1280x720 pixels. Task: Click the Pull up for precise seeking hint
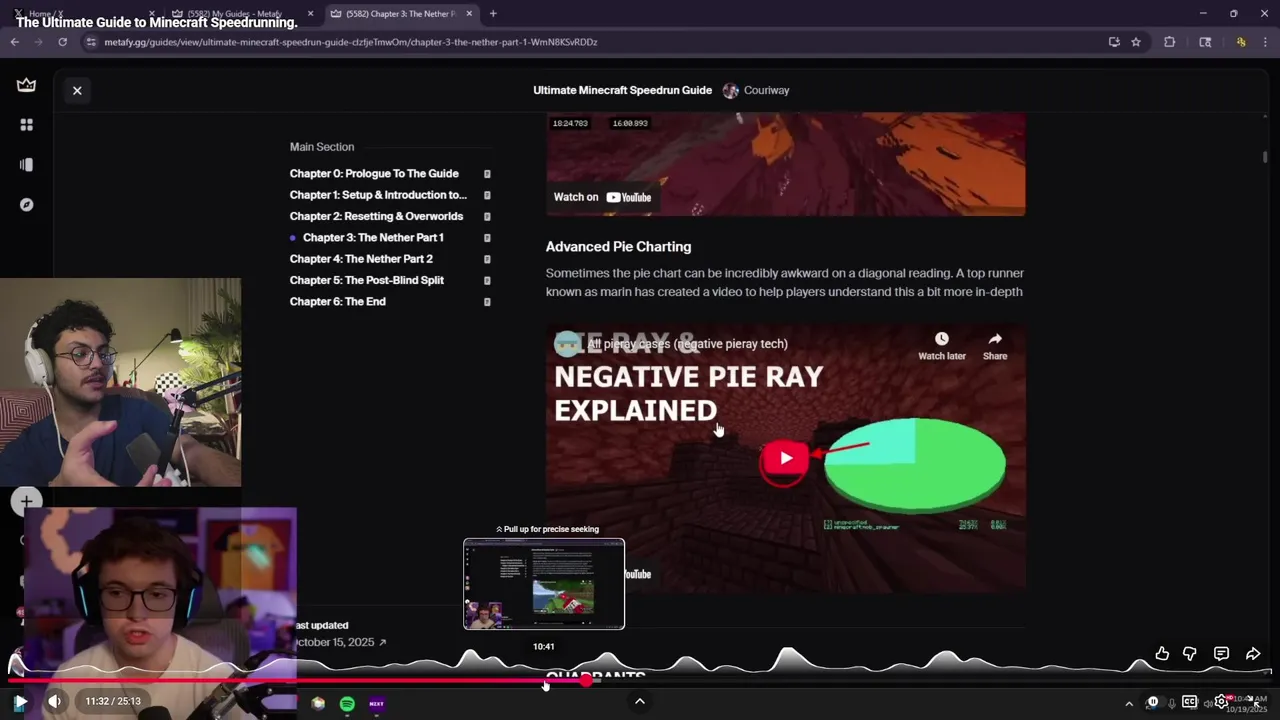[547, 529]
